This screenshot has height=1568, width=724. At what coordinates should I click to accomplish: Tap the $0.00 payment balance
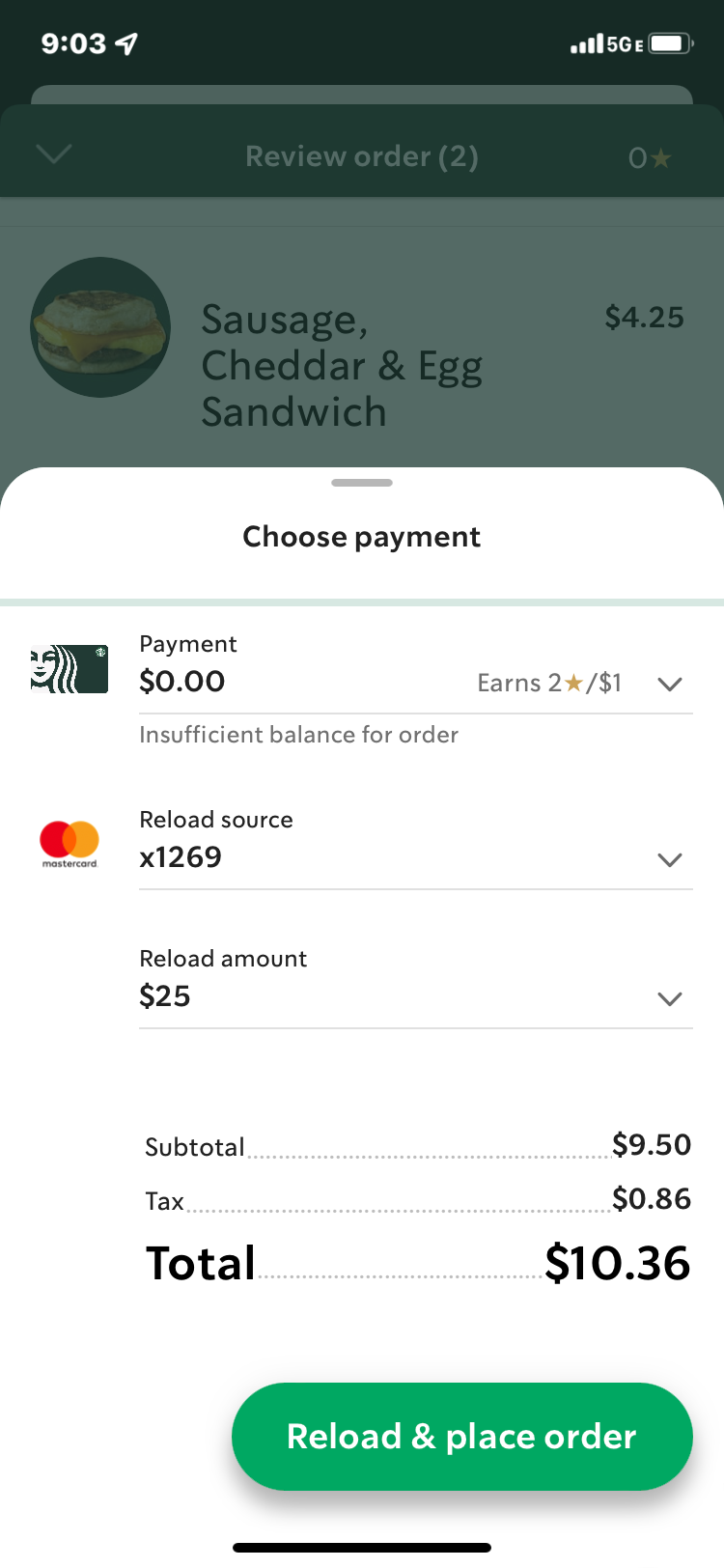[182, 682]
